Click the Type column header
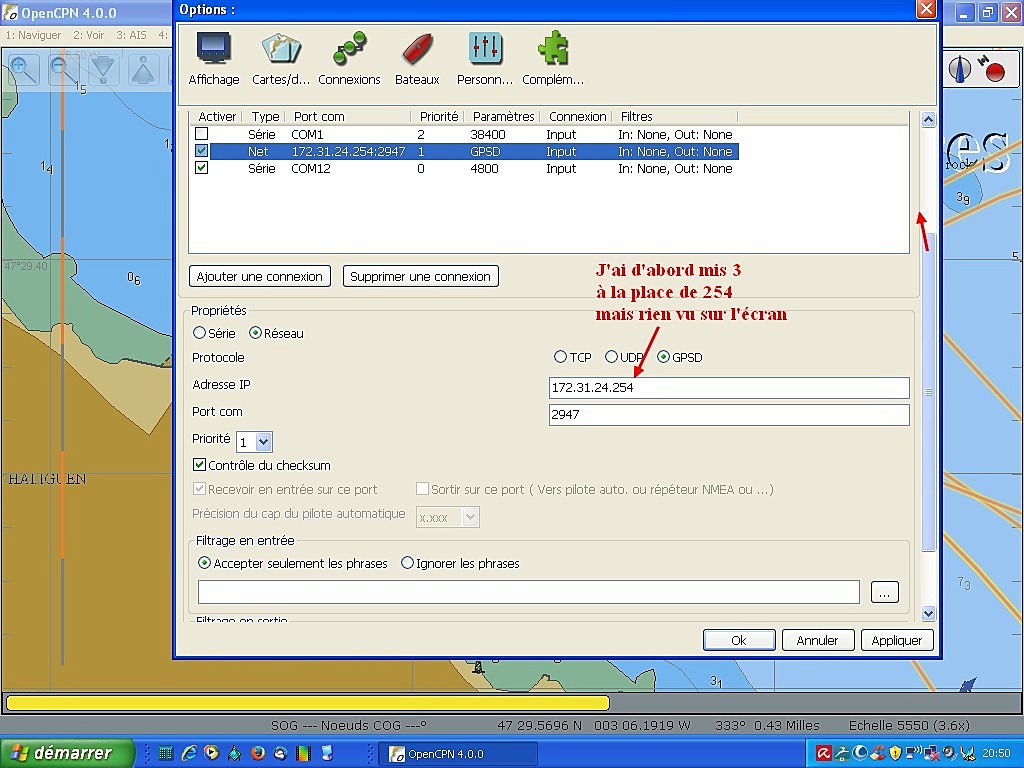This screenshot has height=768, width=1024. [265, 116]
